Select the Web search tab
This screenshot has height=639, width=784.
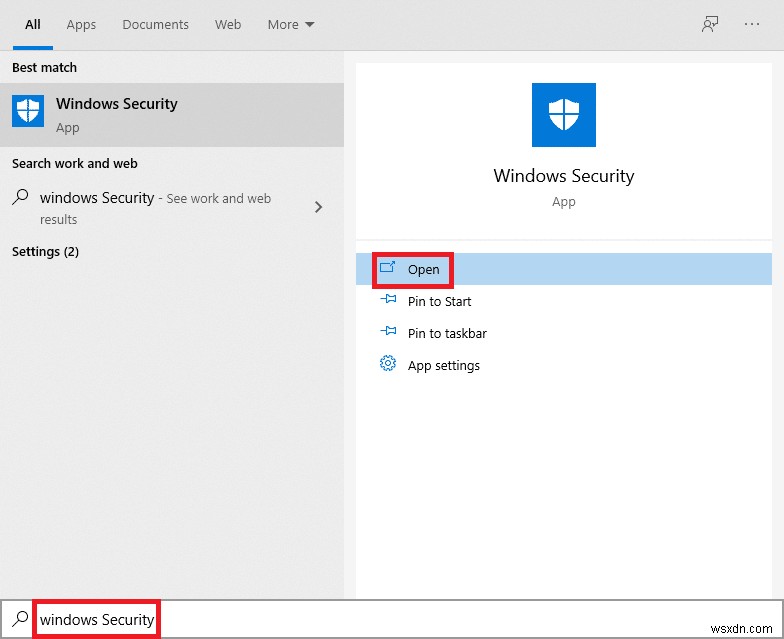pos(228,25)
